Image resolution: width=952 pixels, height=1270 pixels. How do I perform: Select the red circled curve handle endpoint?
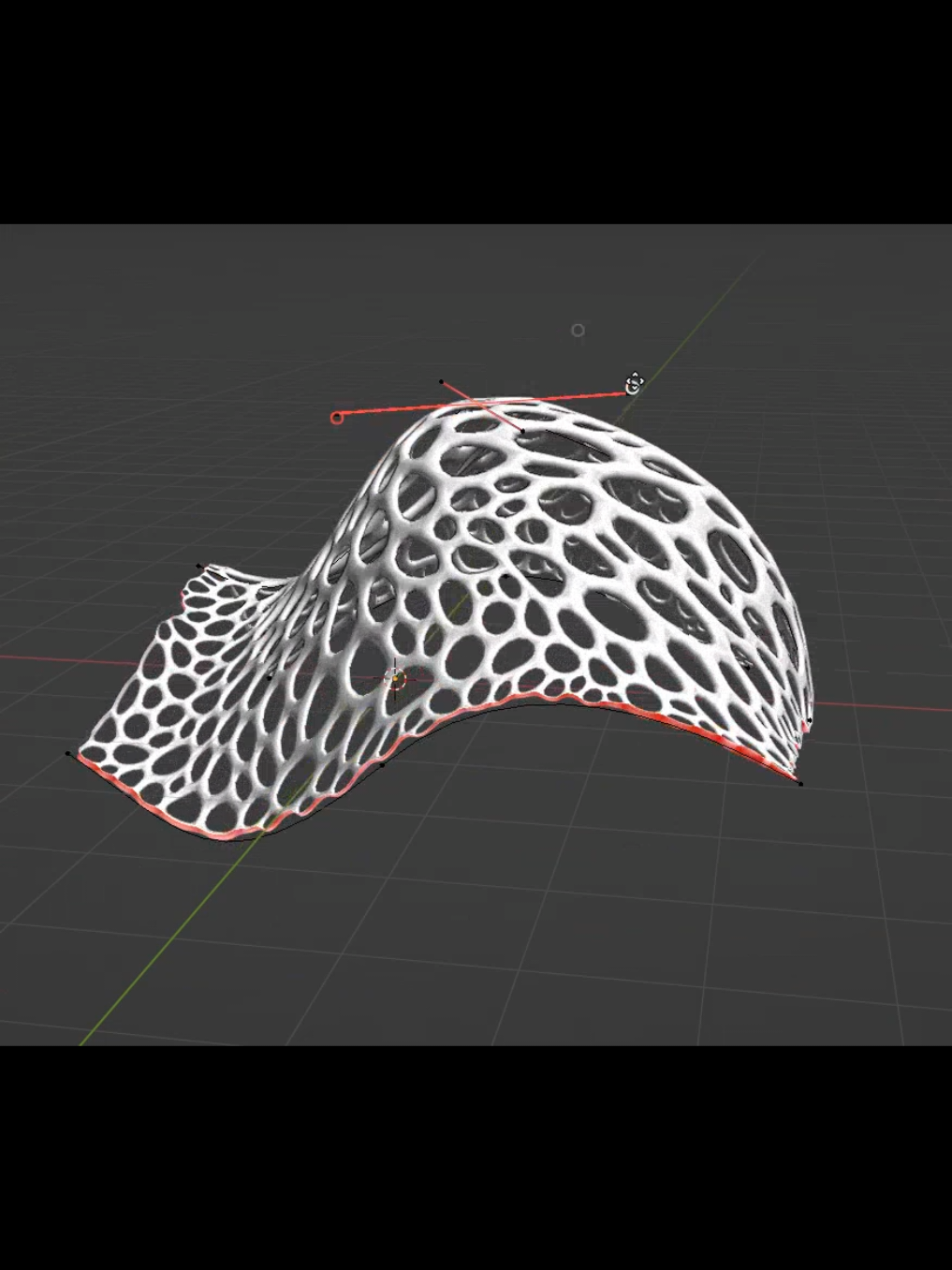coord(337,418)
